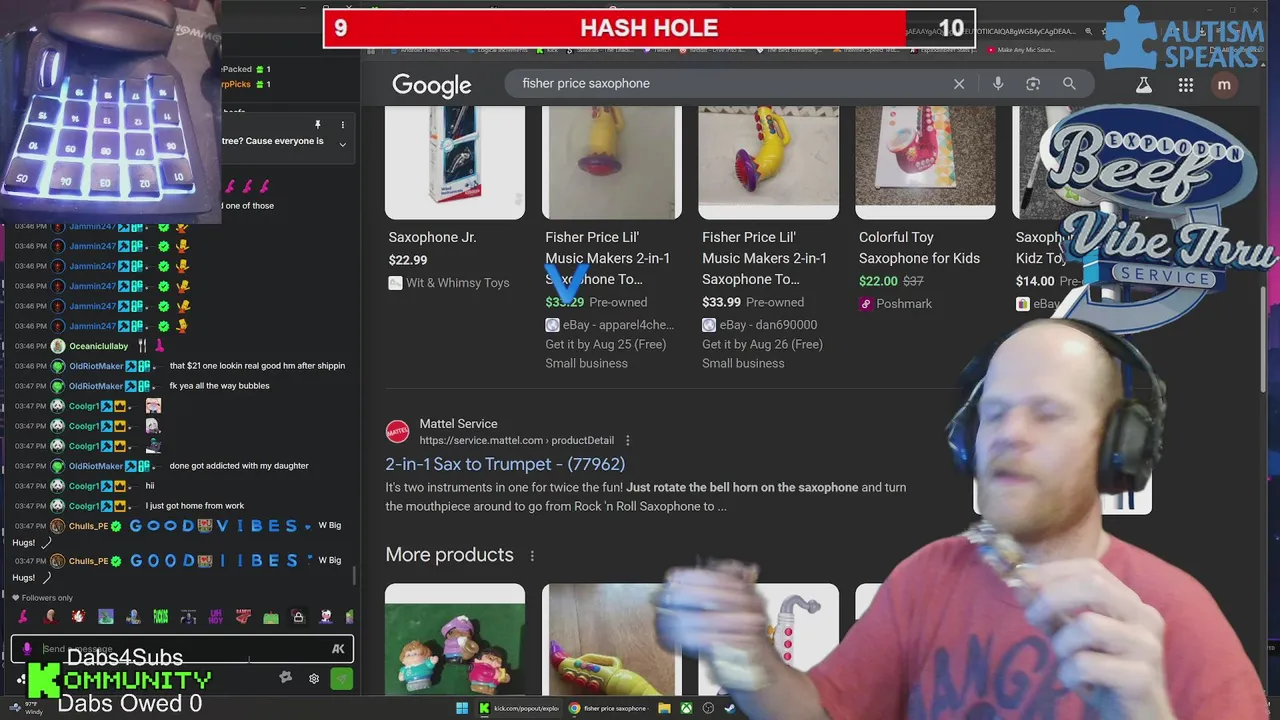The height and width of the screenshot is (720, 1280).
Task: Open Google Lens image search
Action: 1033,84
